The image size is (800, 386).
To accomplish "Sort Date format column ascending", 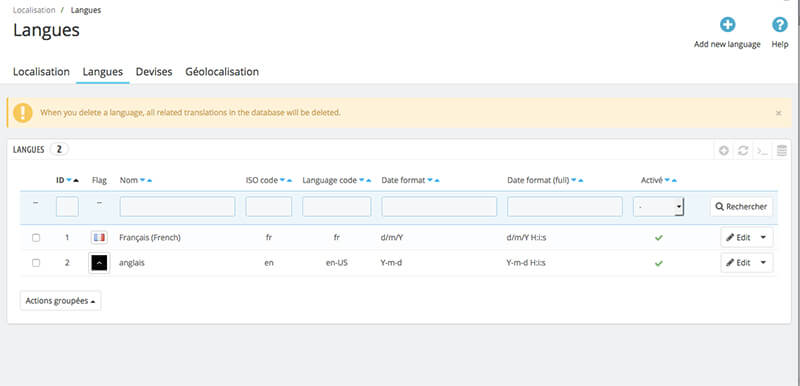I will point(437,181).
